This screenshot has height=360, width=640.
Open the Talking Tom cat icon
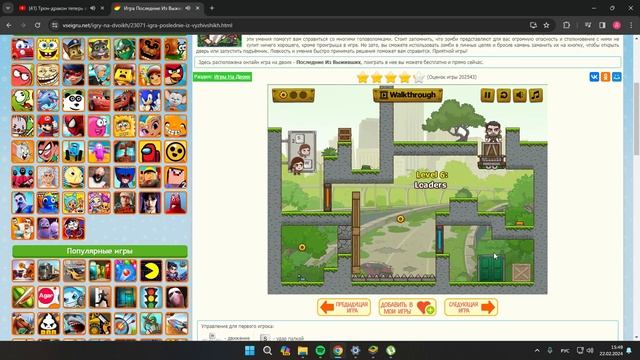pyautogui.click(x=99, y=49)
